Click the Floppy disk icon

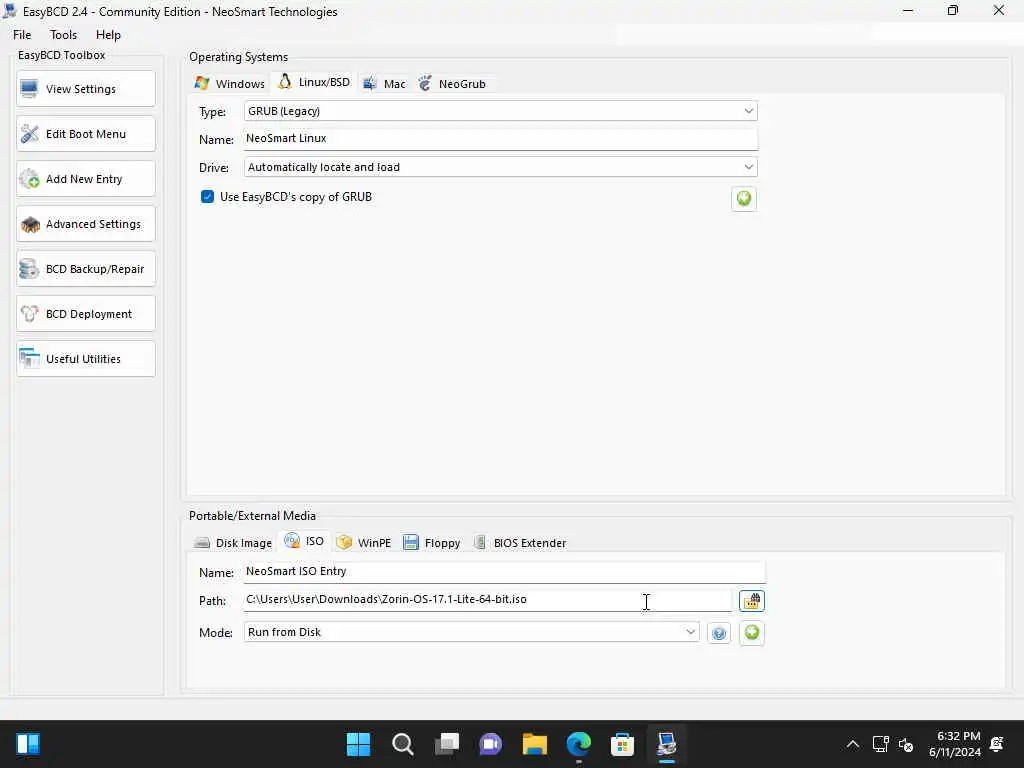[x=411, y=542]
